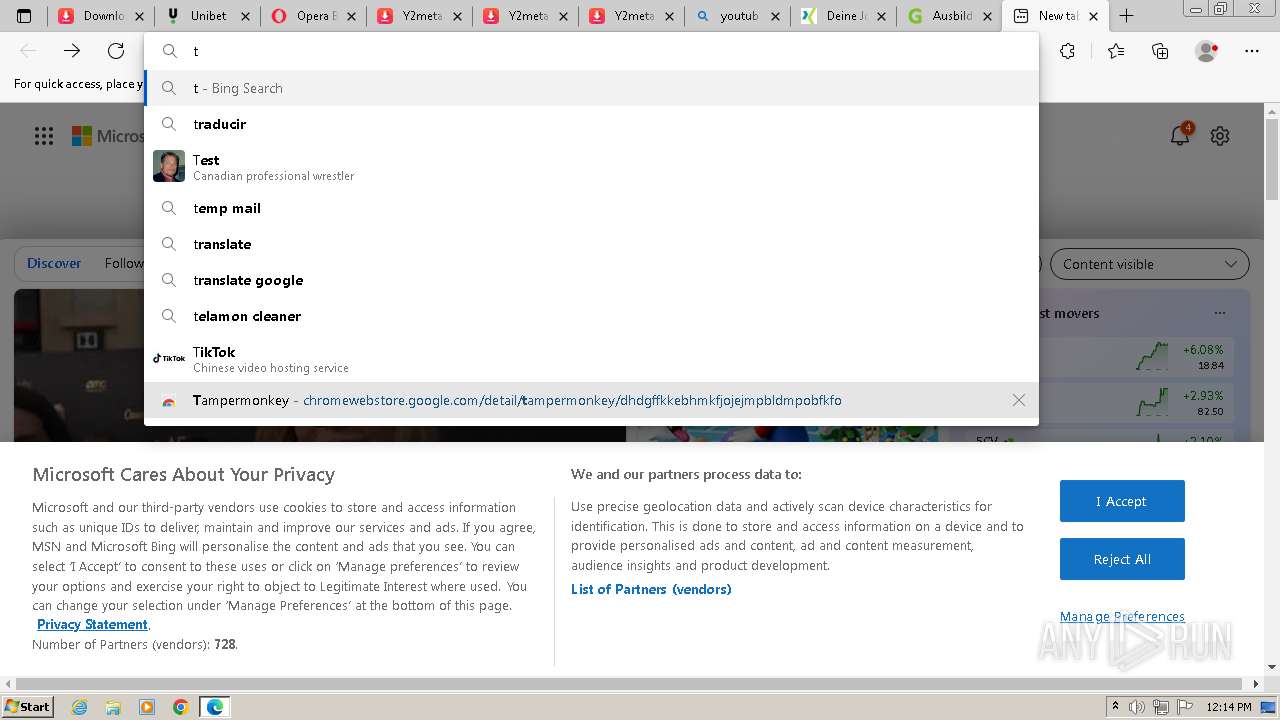The height and width of the screenshot is (720, 1280).
Task: Open Manage Preferences link
Action: (1122, 616)
